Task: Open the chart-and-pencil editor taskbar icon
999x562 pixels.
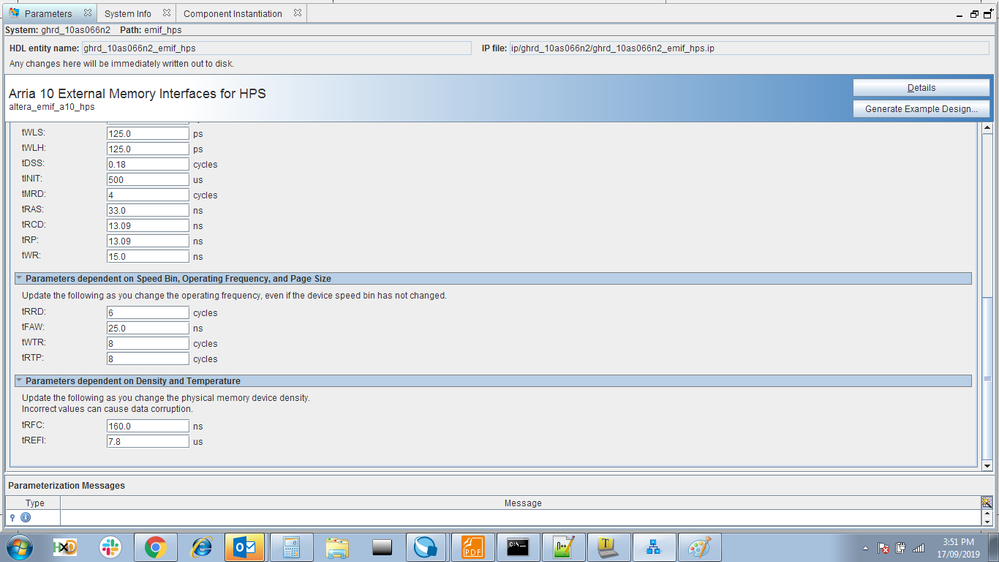Action: tap(563, 547)
